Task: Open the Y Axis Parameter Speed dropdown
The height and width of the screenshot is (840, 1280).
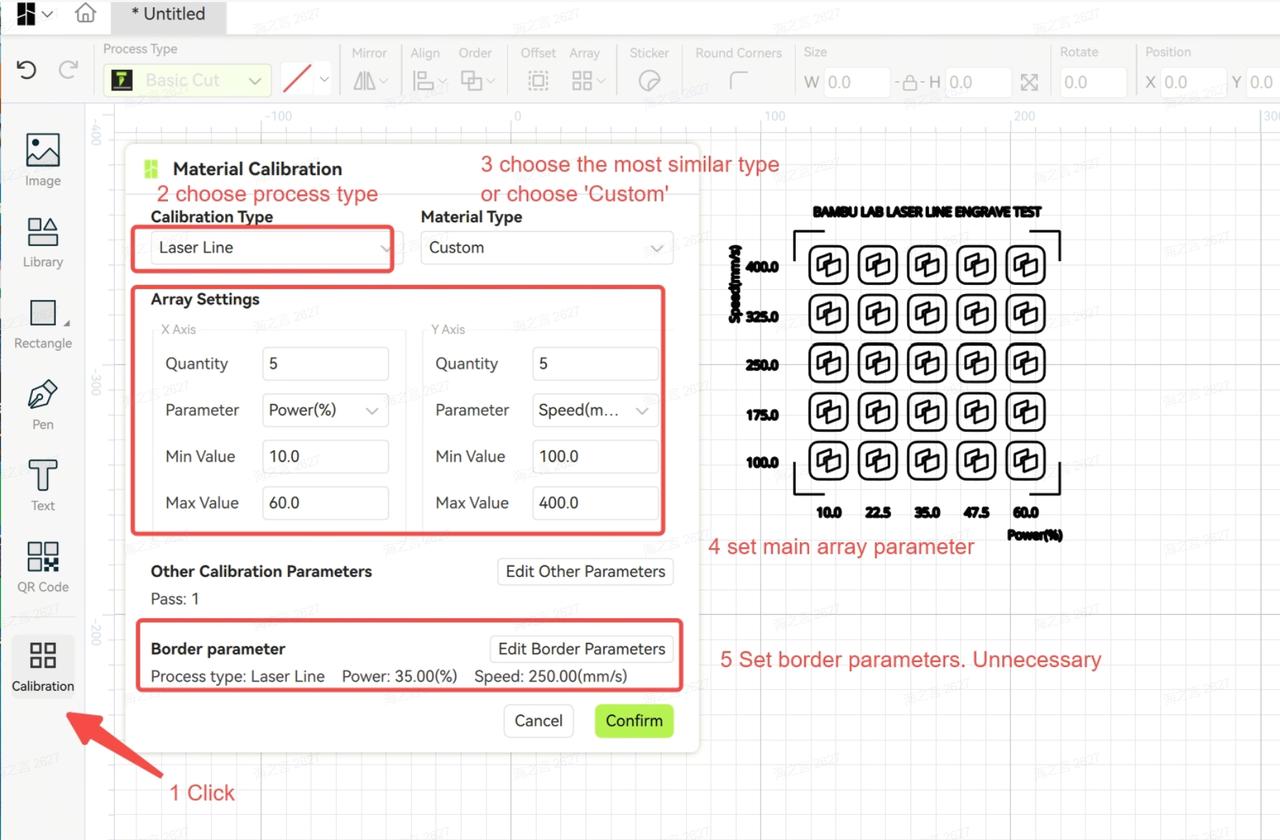Action: 595,410
